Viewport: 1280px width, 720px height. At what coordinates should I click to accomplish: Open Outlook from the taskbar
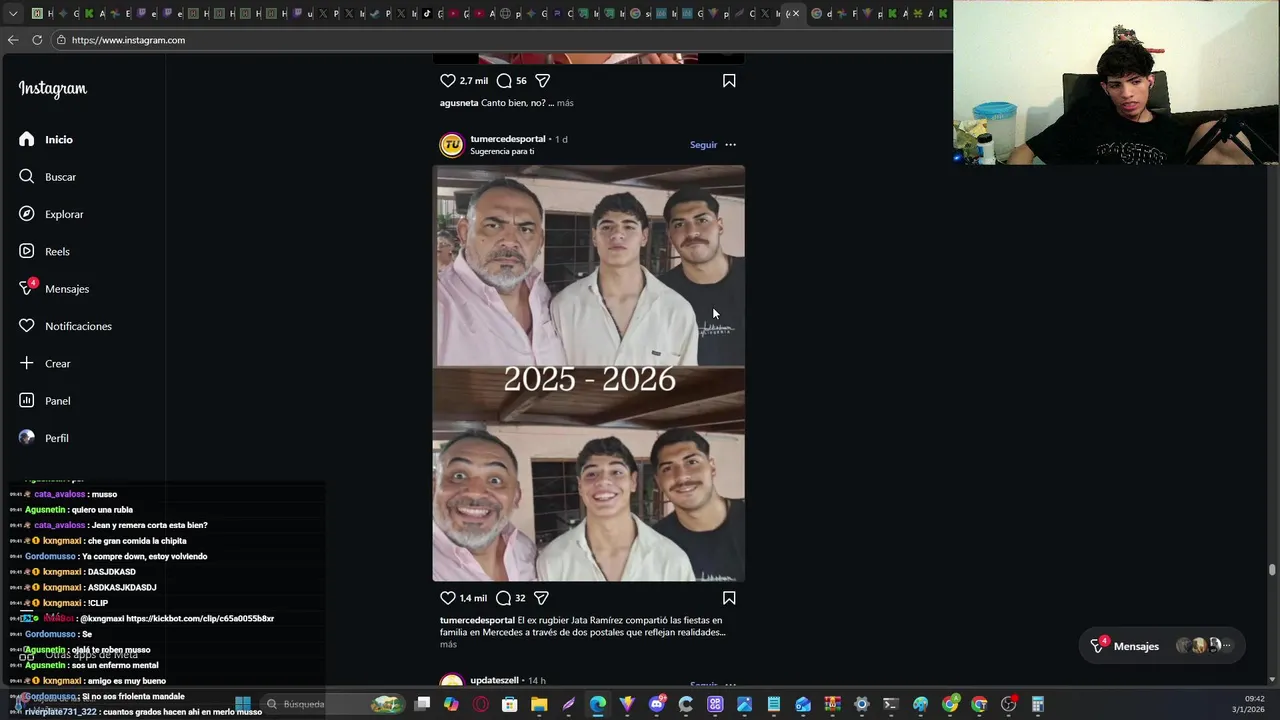[803, 704]
